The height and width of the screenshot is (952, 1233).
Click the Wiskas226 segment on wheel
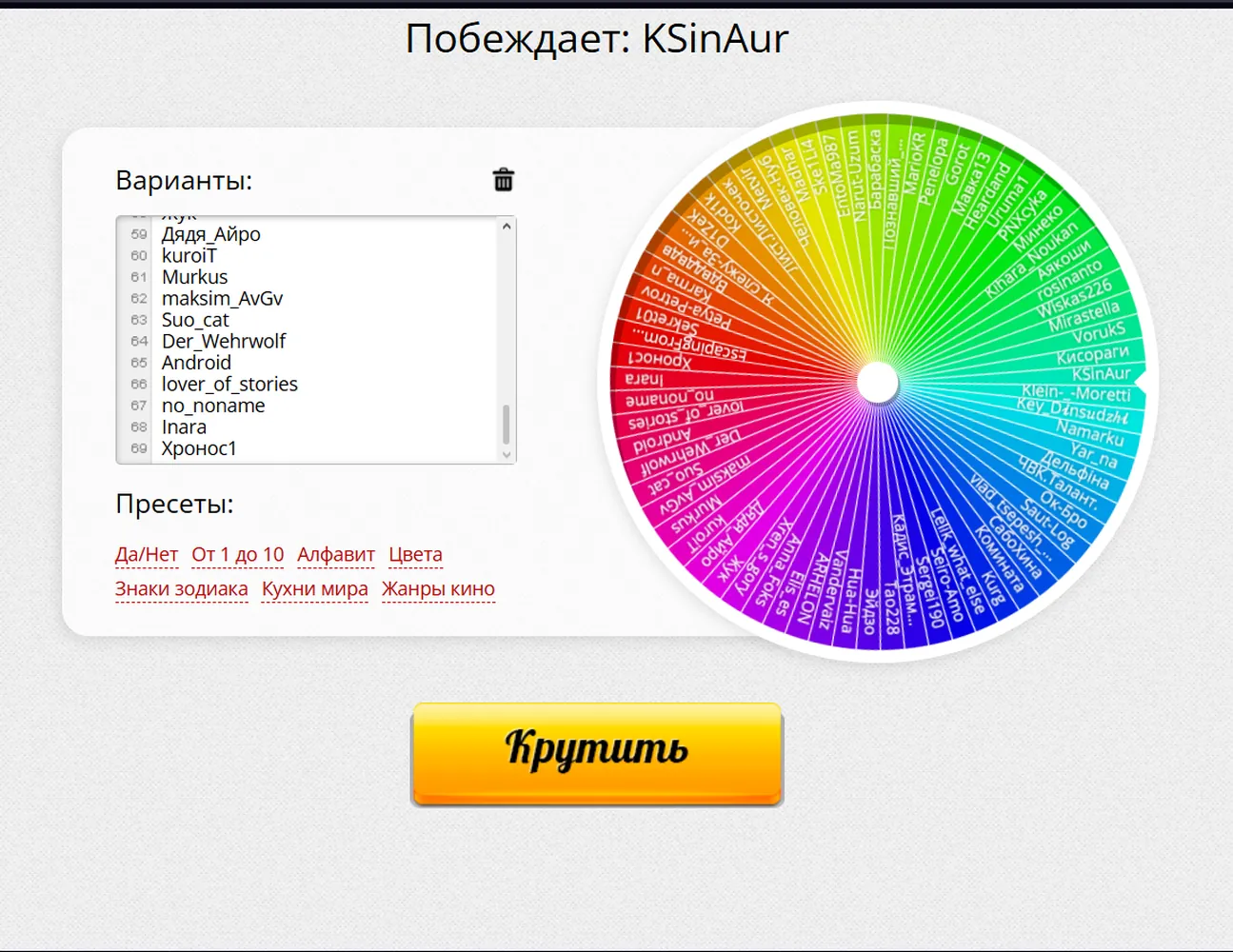[x=1074, y=298]
